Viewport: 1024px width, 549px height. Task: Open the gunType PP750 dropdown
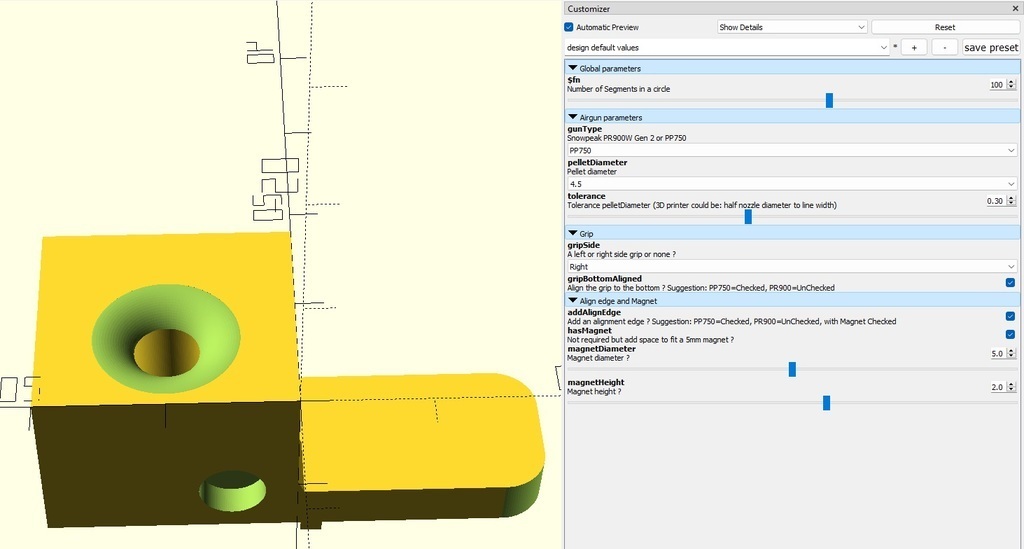coord(792,150)
